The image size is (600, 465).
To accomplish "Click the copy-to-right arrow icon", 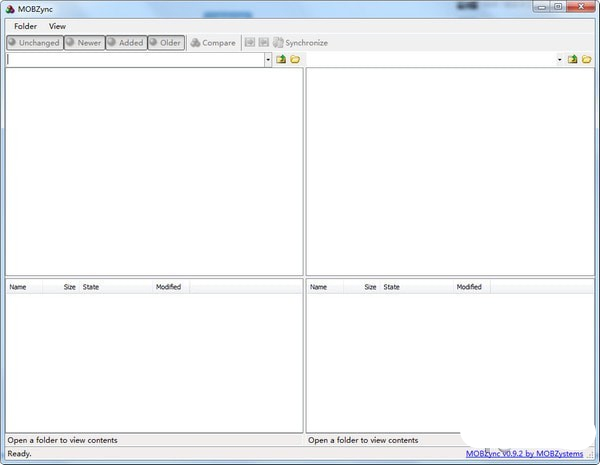I will pyautogui.click(x=250, y=42).
